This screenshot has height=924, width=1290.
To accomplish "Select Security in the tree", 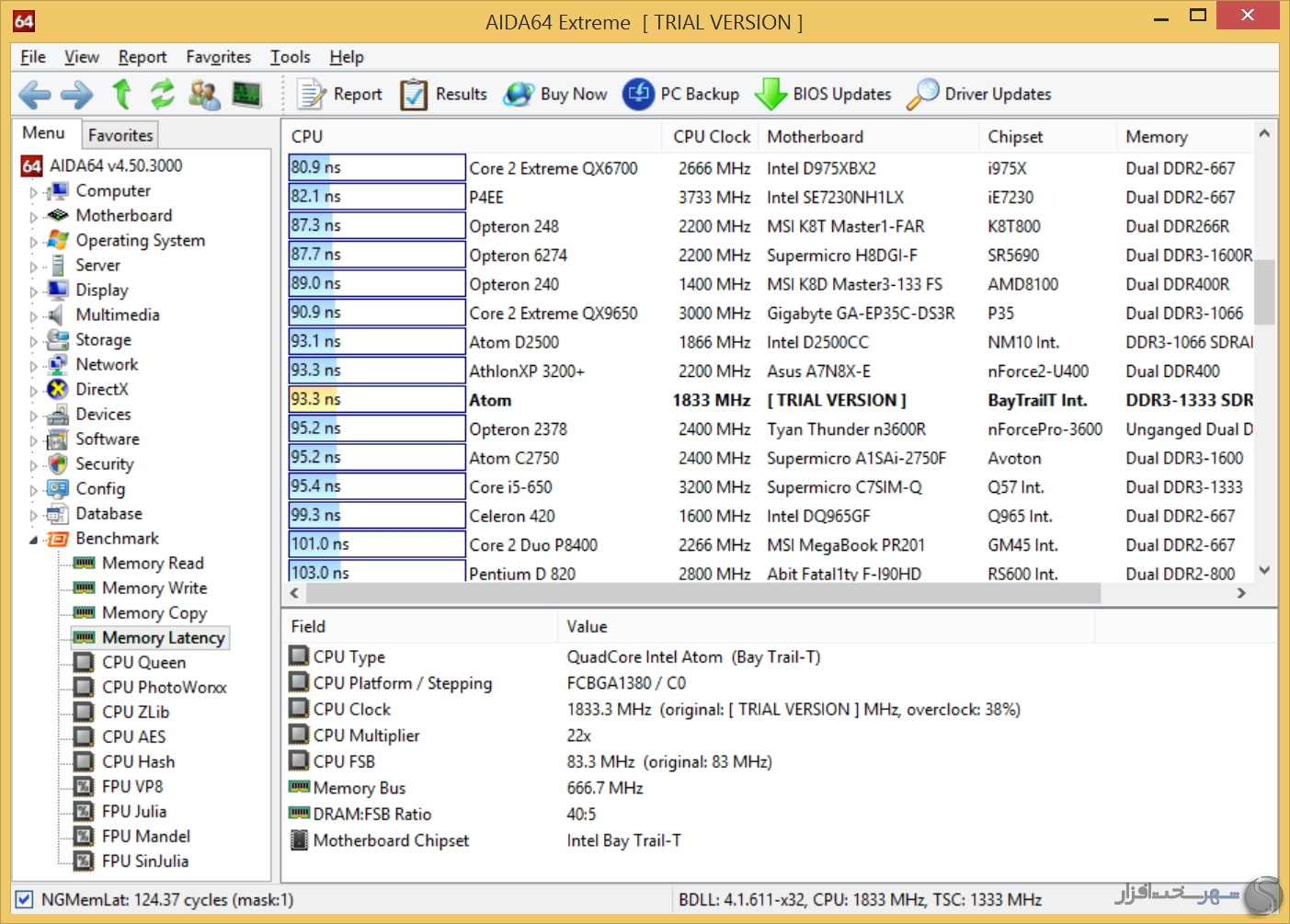I will click(x=104, y=463).
